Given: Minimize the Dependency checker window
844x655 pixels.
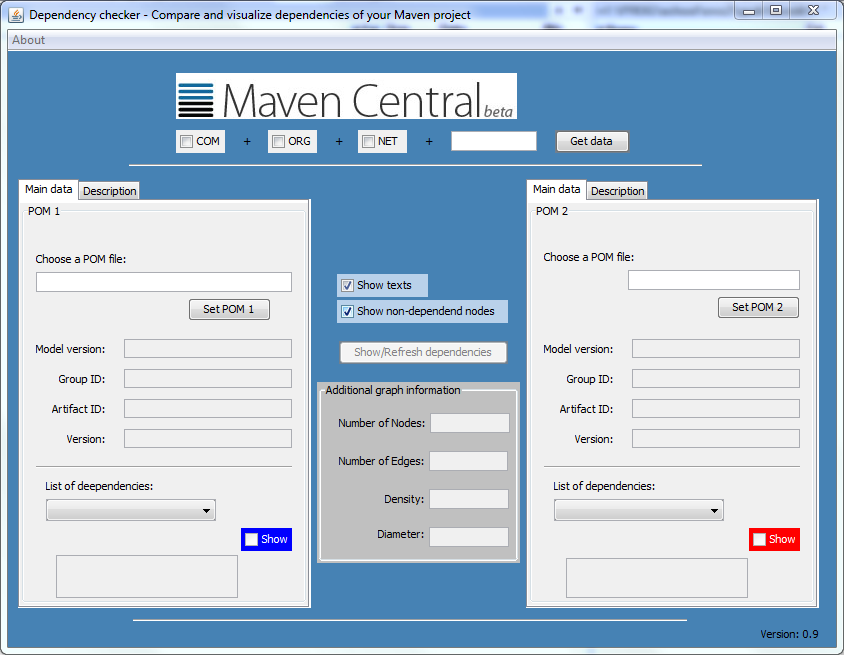Looking at the screenshot, I should 749,11.
